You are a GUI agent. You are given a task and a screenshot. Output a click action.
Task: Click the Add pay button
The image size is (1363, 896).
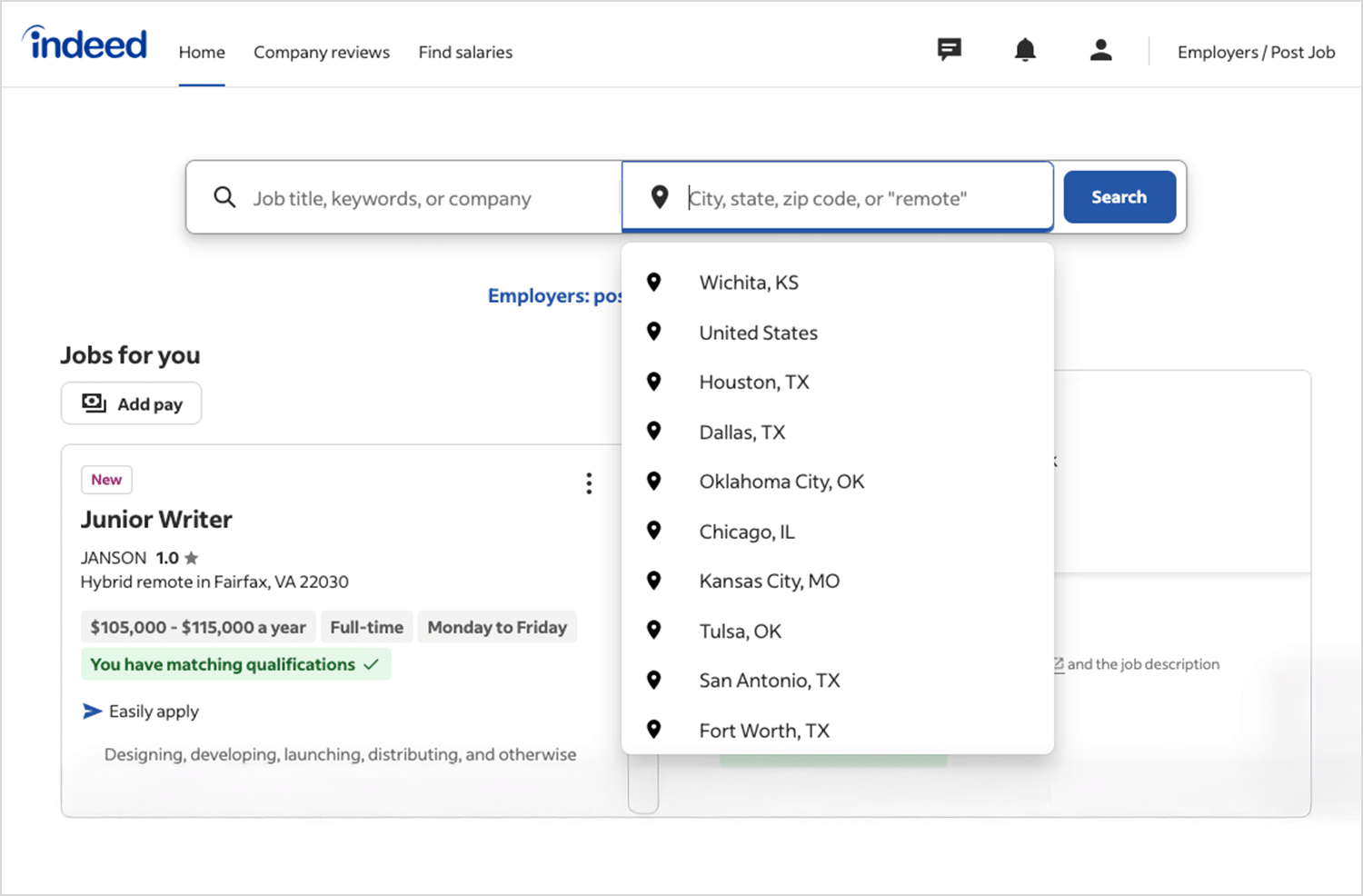[131, 403]
